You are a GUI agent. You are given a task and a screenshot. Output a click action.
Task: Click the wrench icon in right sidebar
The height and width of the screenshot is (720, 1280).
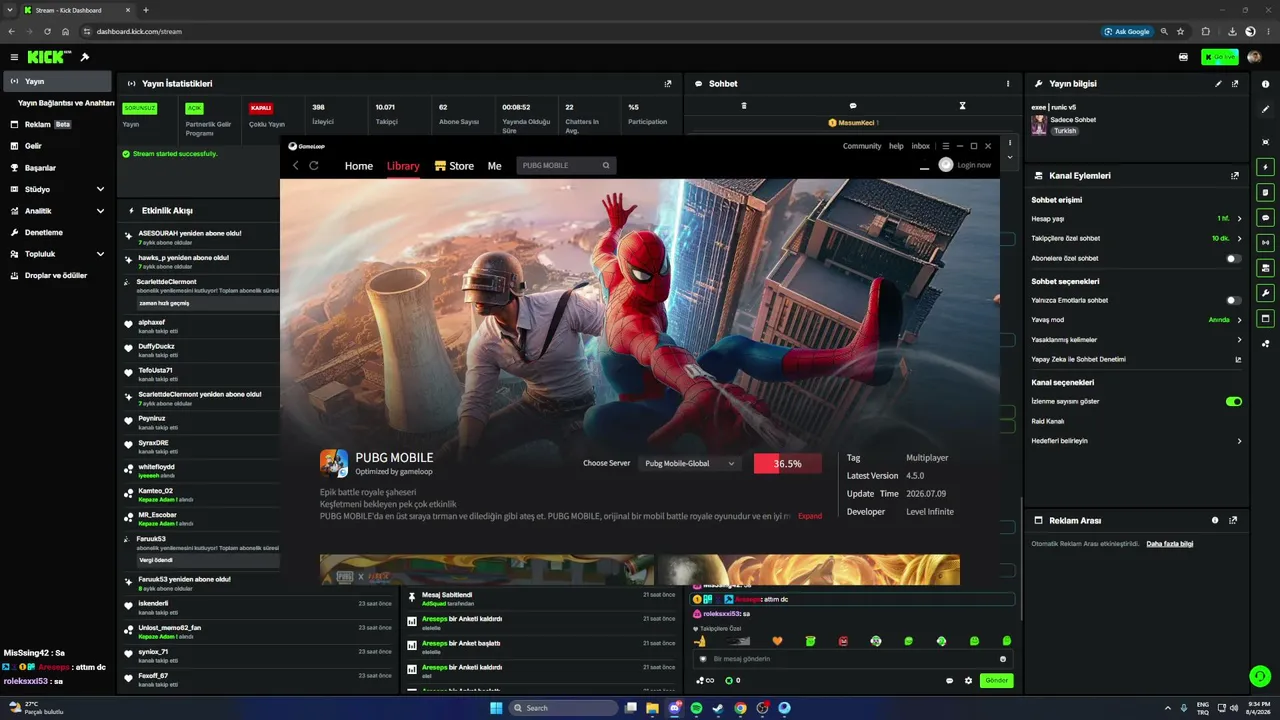coord(1266,293)
